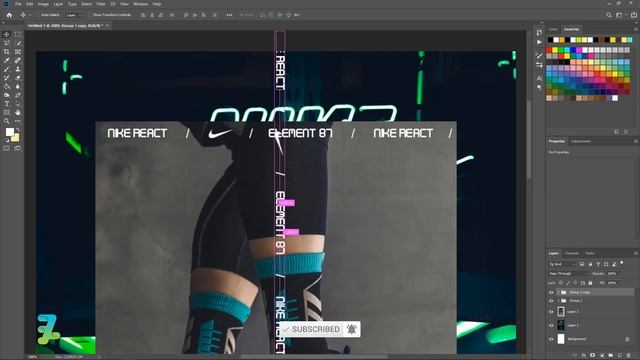640x360 pixels.
Task: Pick the red swatch in Swatches panel
Action: pos(550,50)
